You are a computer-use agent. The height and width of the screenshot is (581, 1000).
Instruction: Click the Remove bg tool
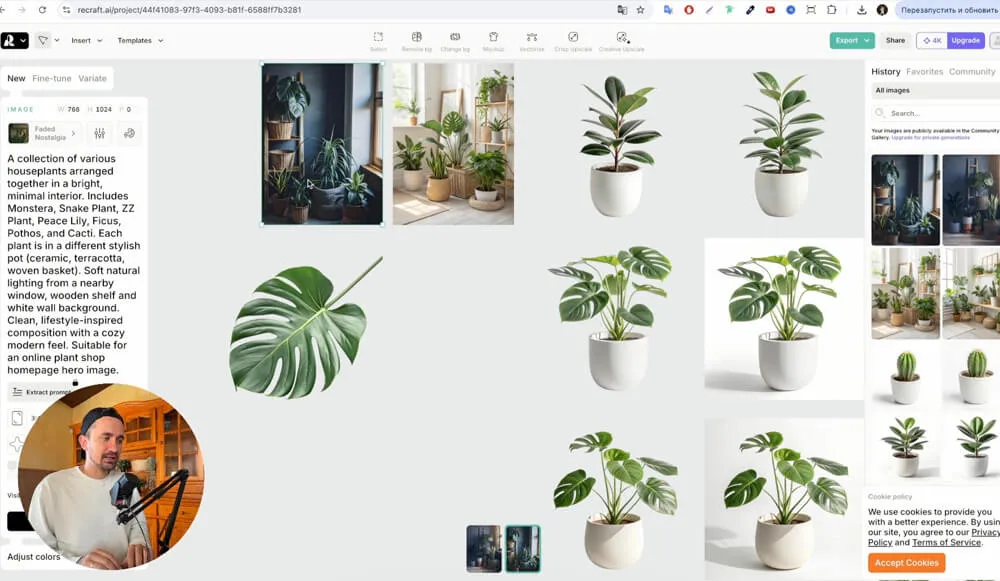416,41
